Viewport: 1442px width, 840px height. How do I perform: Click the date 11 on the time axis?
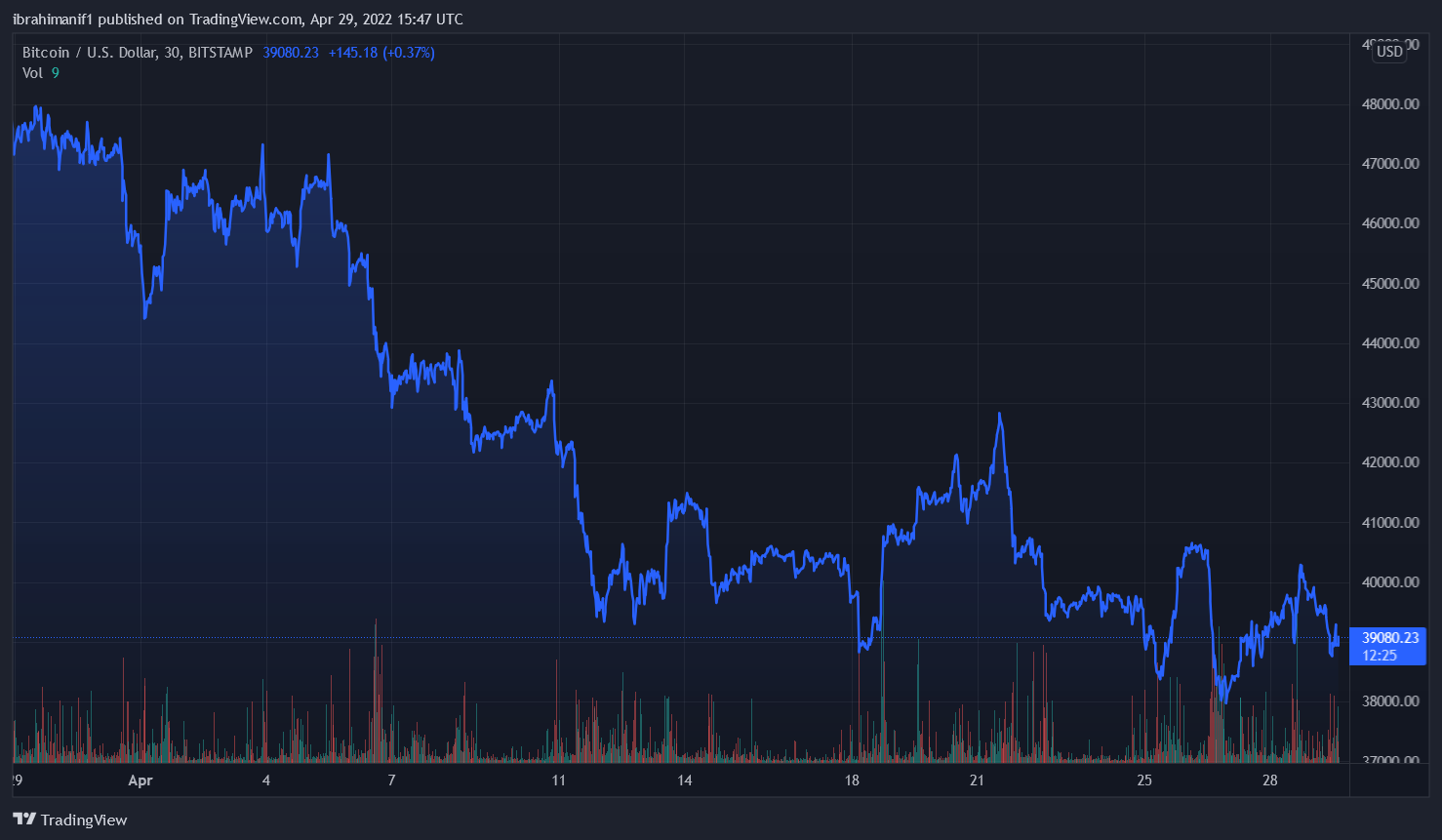click(x=558, y=780)
